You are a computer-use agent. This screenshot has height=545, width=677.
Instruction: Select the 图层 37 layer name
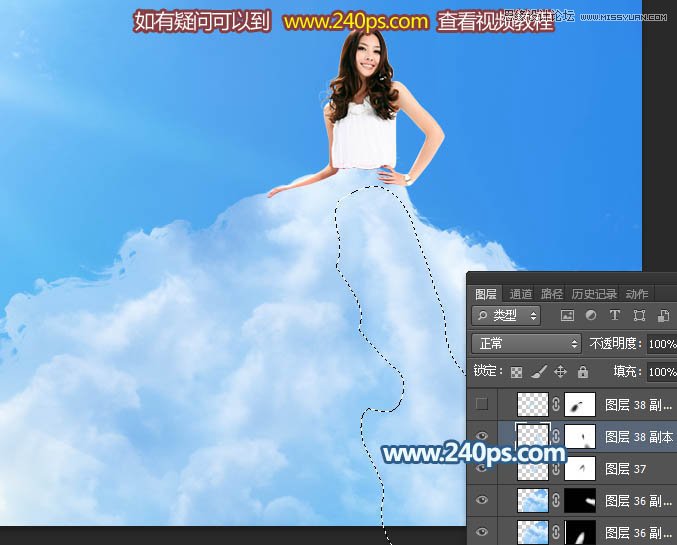(626, 468)
